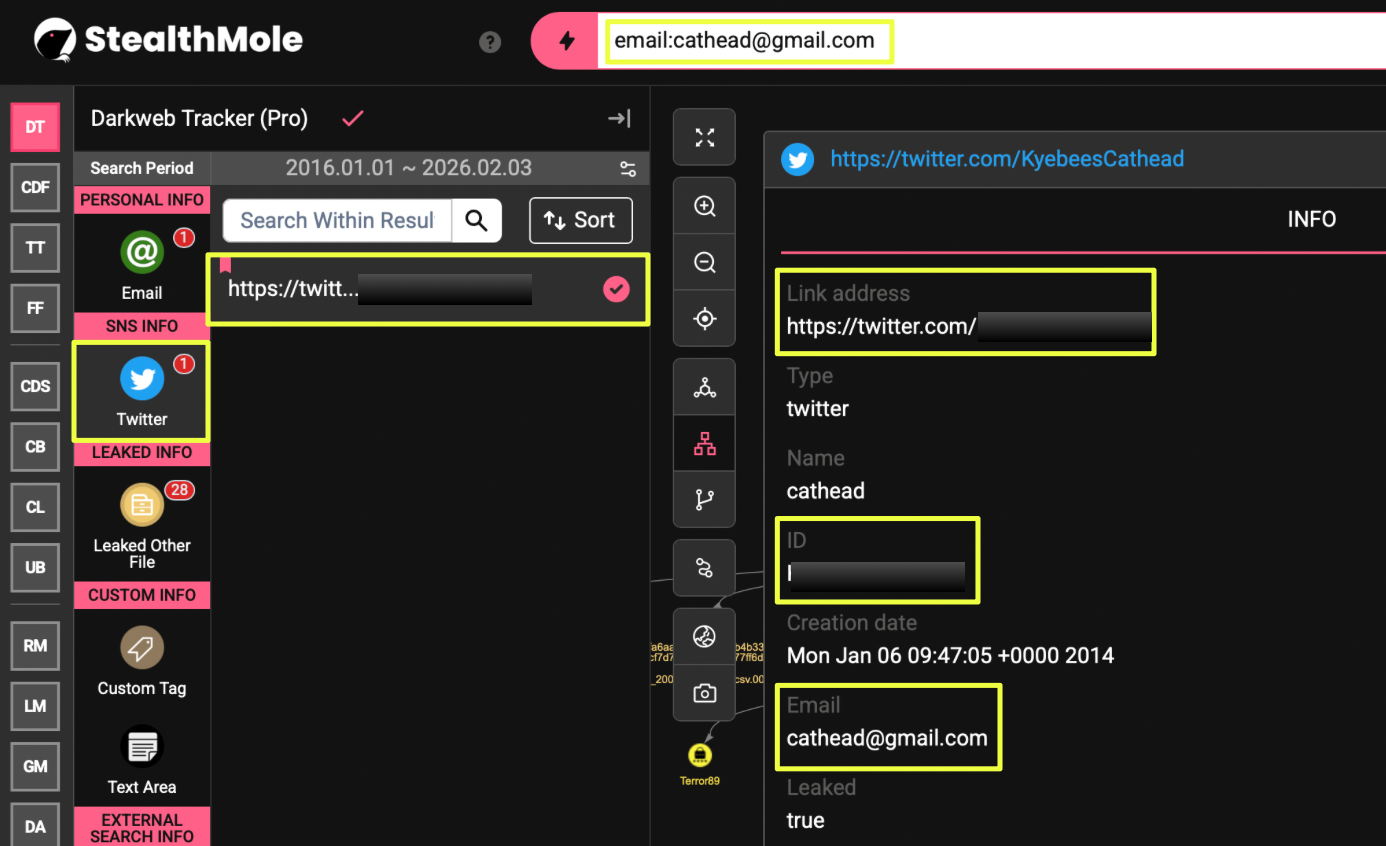
Task: Click the fullscreen expand graph icon
Action: point(705,137)
